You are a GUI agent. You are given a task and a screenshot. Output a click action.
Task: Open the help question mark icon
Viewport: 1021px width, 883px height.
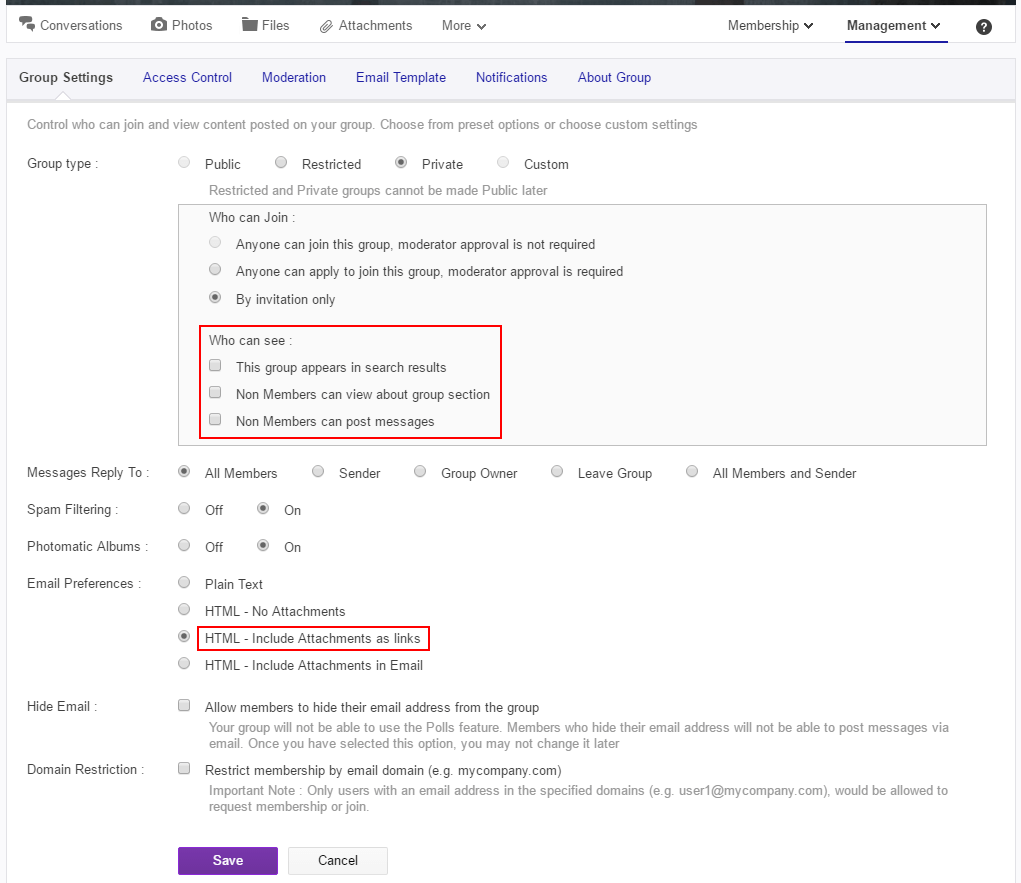point(983,26)
